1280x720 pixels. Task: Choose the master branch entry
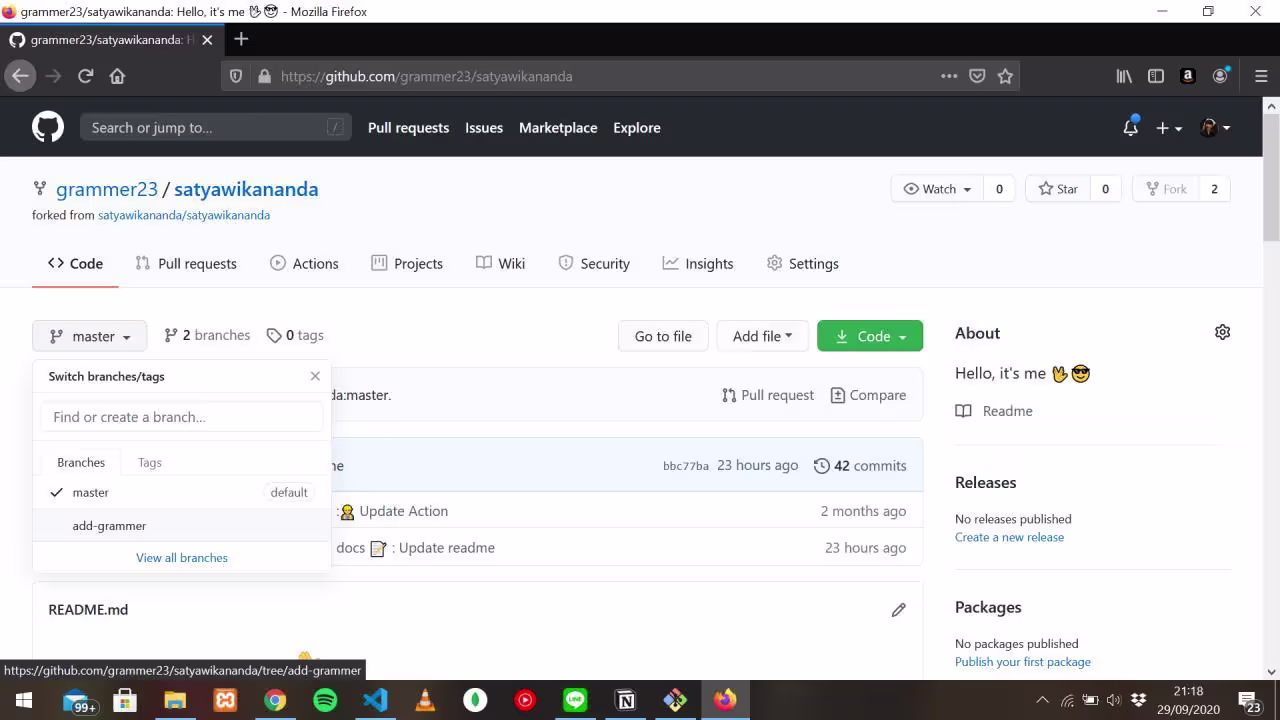[182, 492]
